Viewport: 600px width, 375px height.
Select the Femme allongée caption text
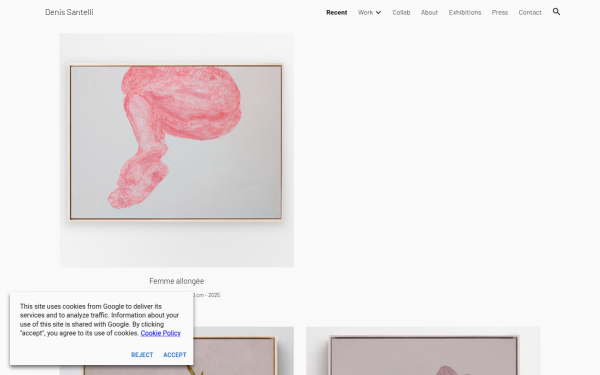click(x=176, y=281)
